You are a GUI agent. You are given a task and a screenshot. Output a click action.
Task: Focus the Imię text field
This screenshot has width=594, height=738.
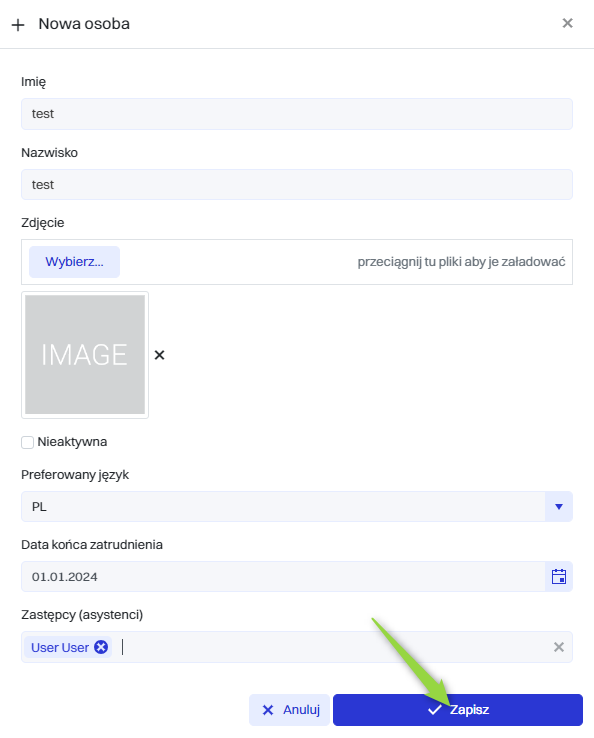[x=297, y=114]
